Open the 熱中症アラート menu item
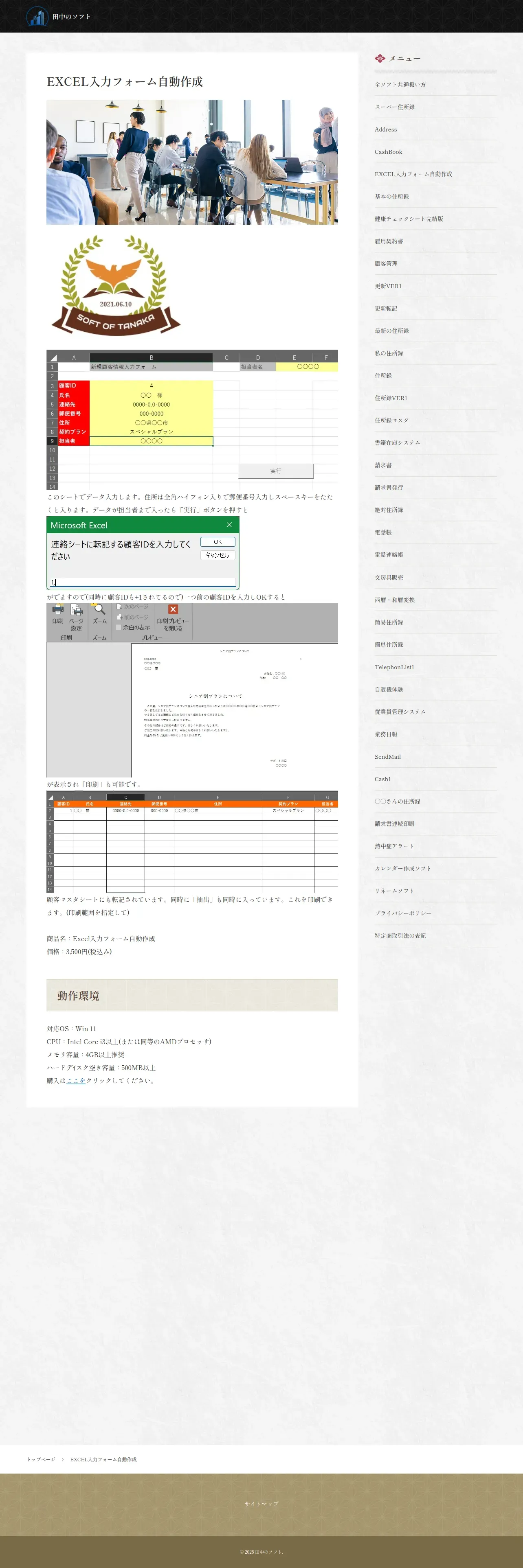The image size is (523, 1568). (394, 846)
